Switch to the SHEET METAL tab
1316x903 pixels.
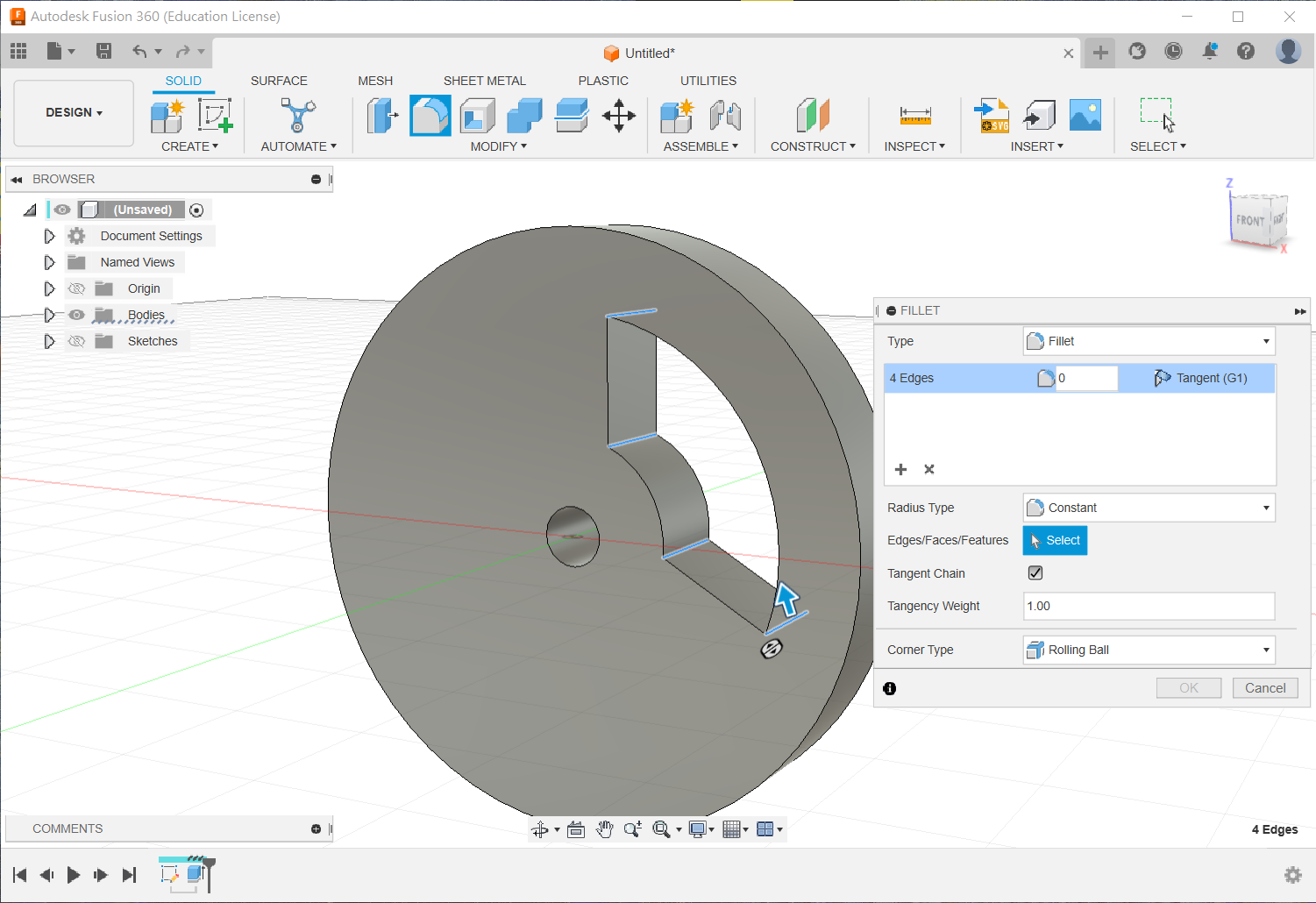pos(484,81)
